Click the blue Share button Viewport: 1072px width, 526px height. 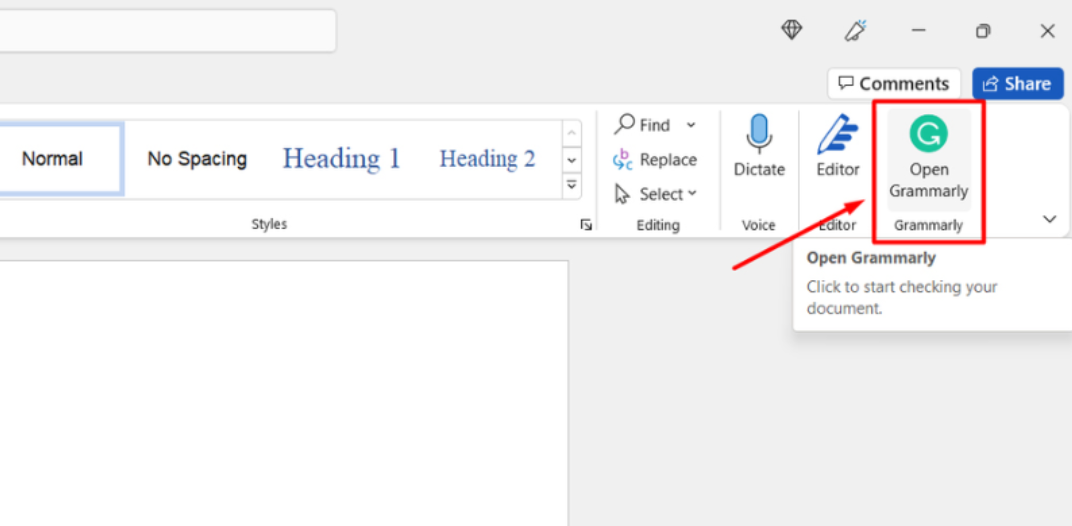tap(1017, 83)
